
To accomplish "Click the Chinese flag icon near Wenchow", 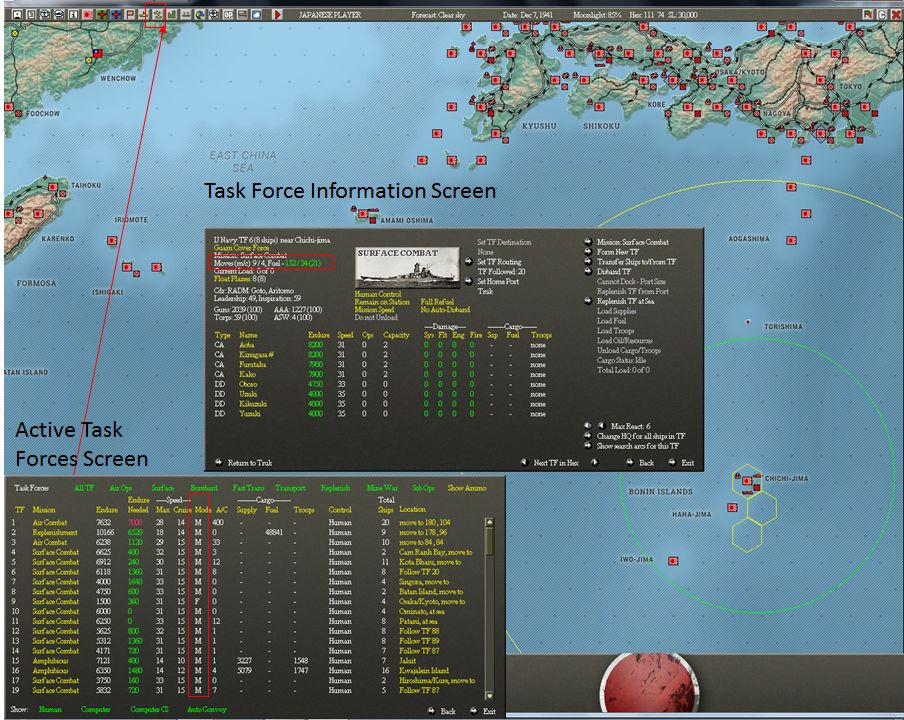I will coord(97,54).
